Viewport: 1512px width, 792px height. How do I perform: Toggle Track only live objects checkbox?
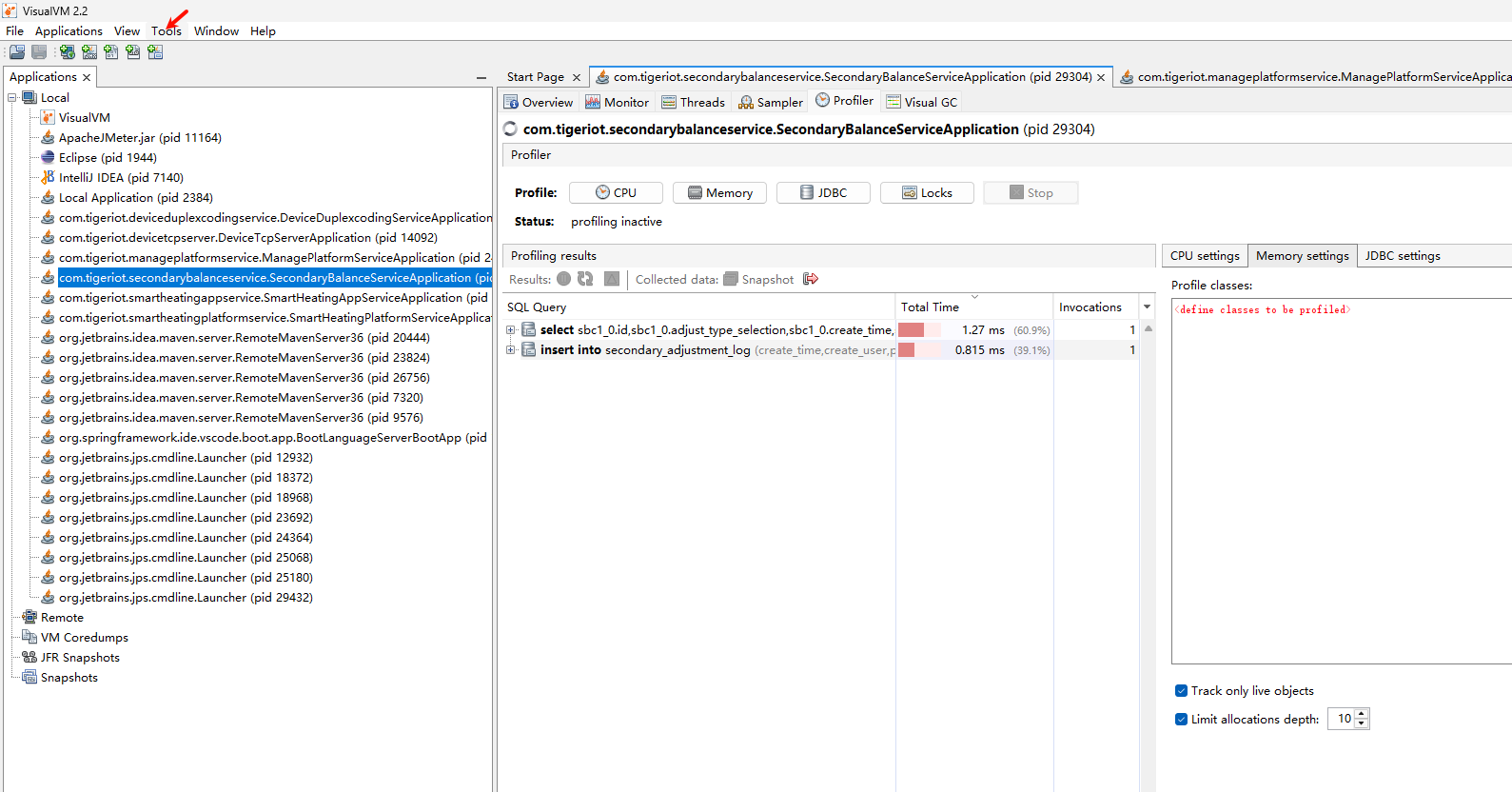pyautogui.click(x=1181, y=691)
